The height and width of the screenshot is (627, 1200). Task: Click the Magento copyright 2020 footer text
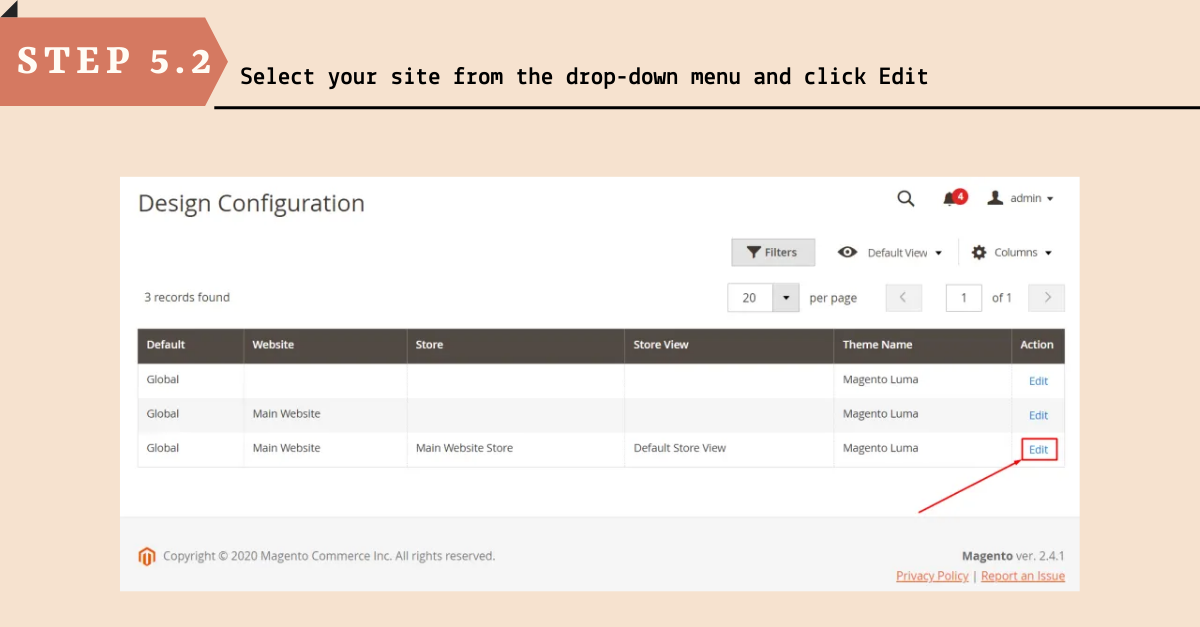point(329,556)
